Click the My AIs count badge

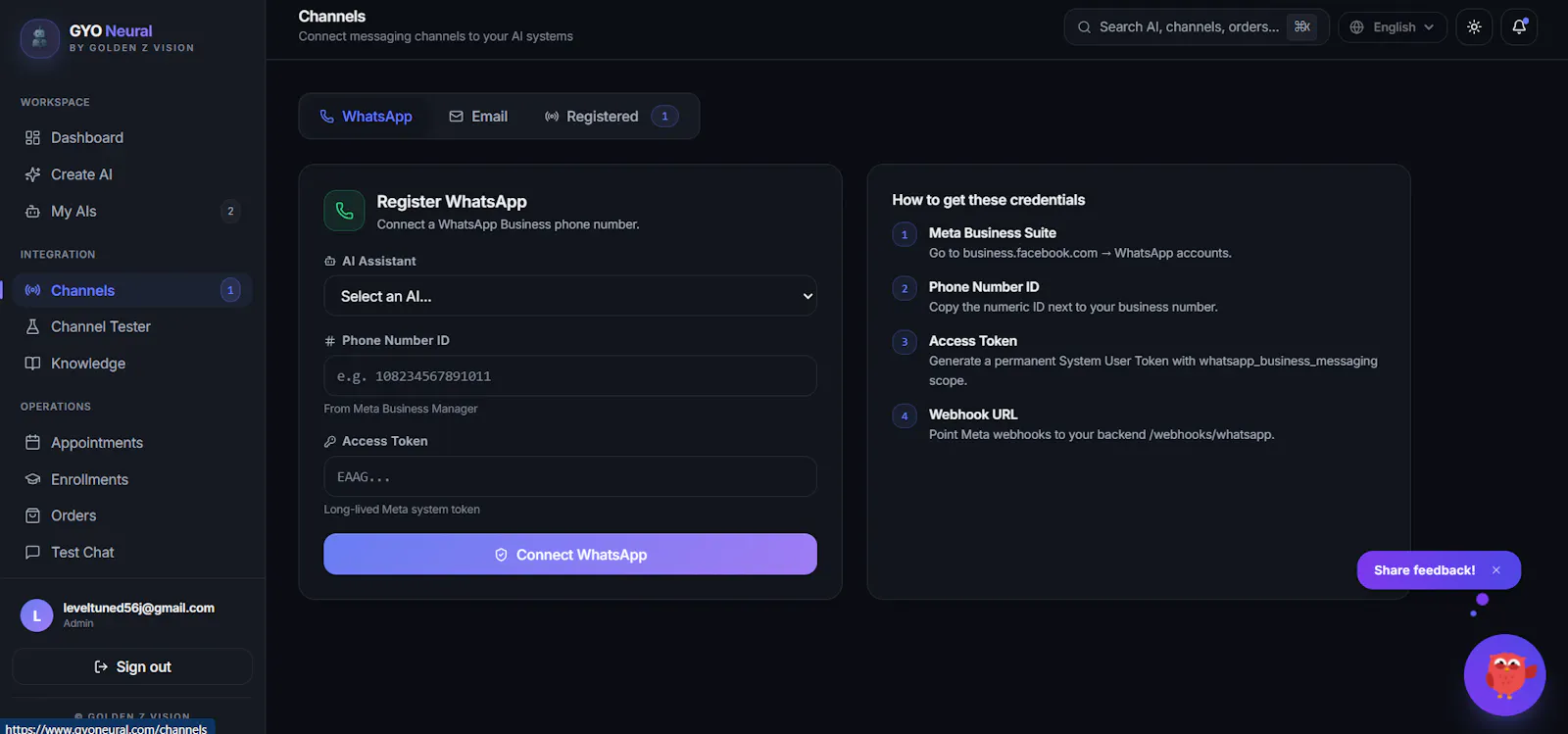[230, 211]
